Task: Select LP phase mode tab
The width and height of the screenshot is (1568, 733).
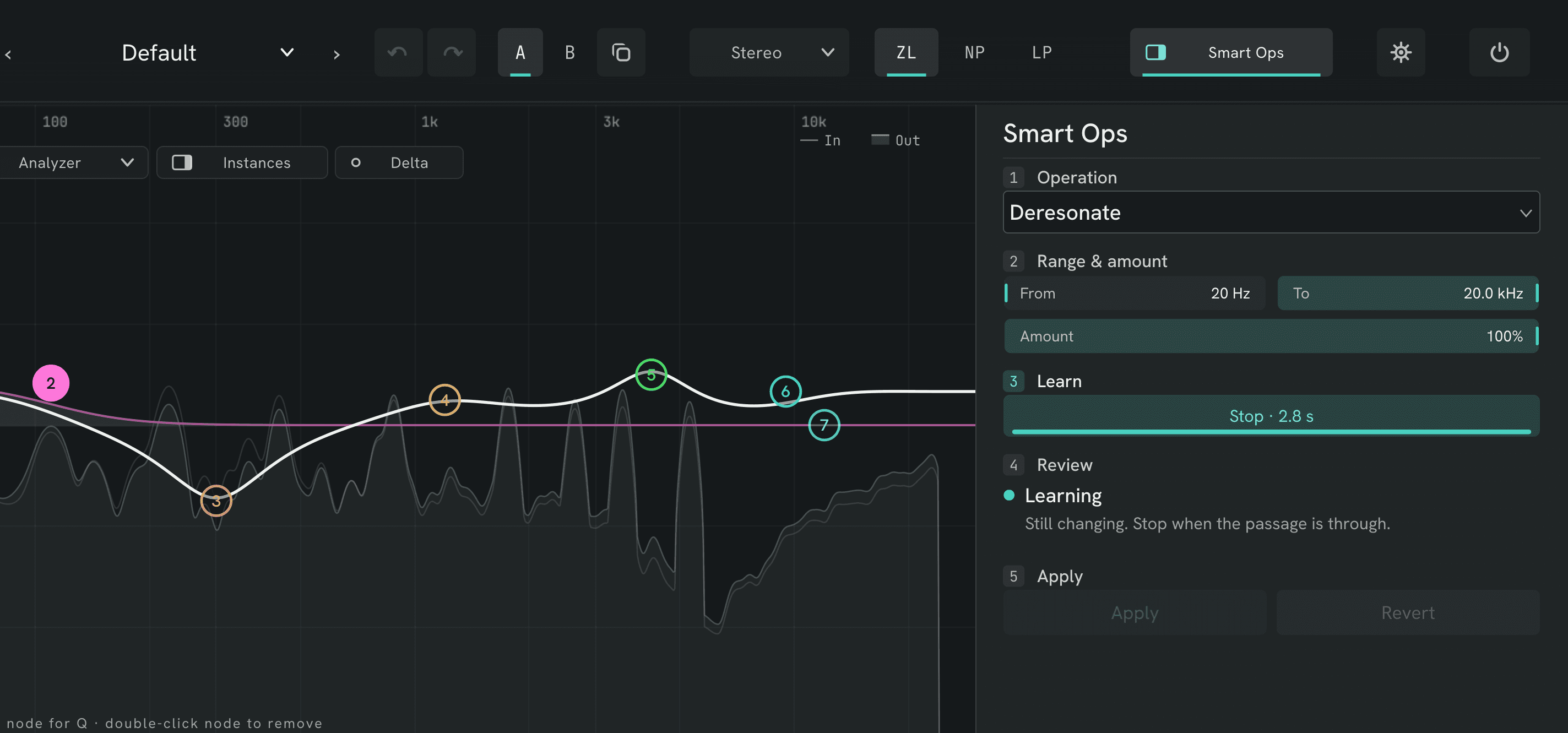Action: click(1041, 52)
